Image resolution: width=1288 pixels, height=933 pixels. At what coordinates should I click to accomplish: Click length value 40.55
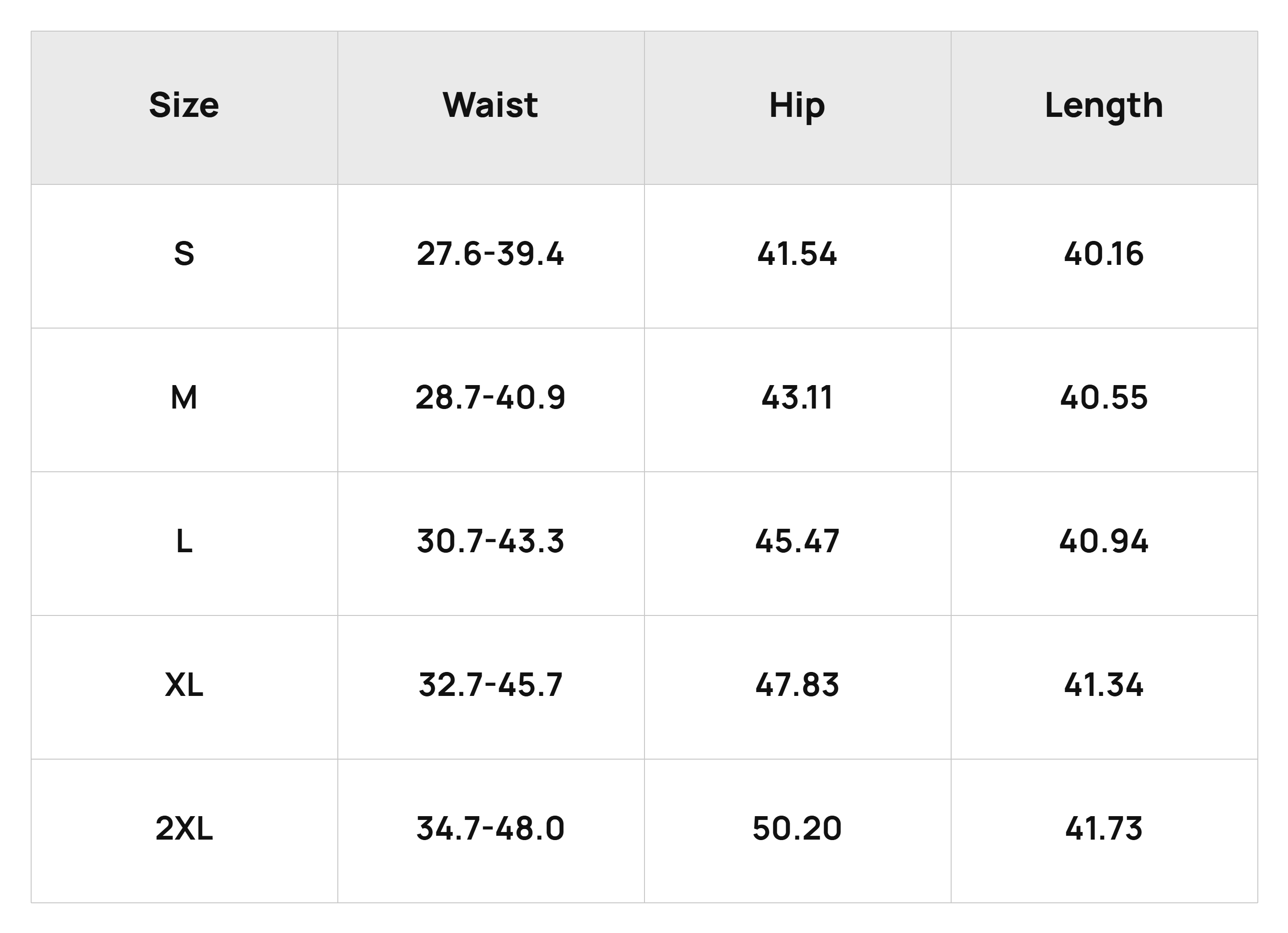pyautogui.click(x=1104, y=397)
